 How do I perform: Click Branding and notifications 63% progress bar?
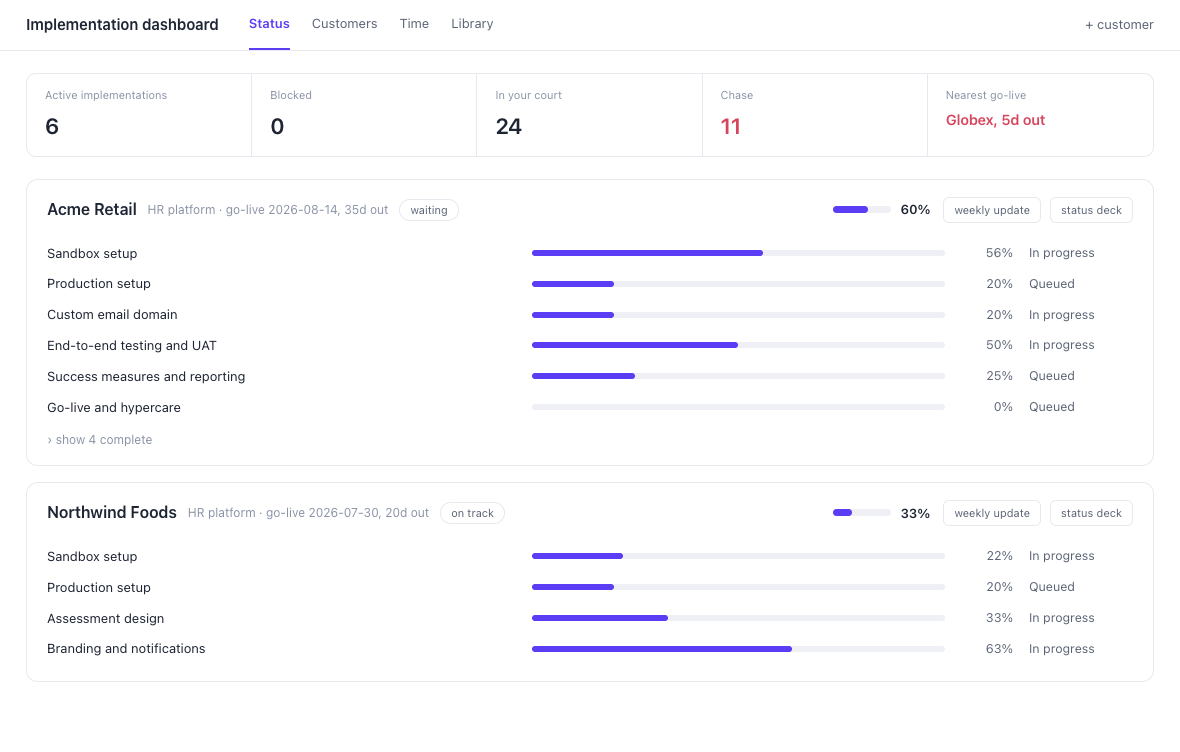click(738, 649)
